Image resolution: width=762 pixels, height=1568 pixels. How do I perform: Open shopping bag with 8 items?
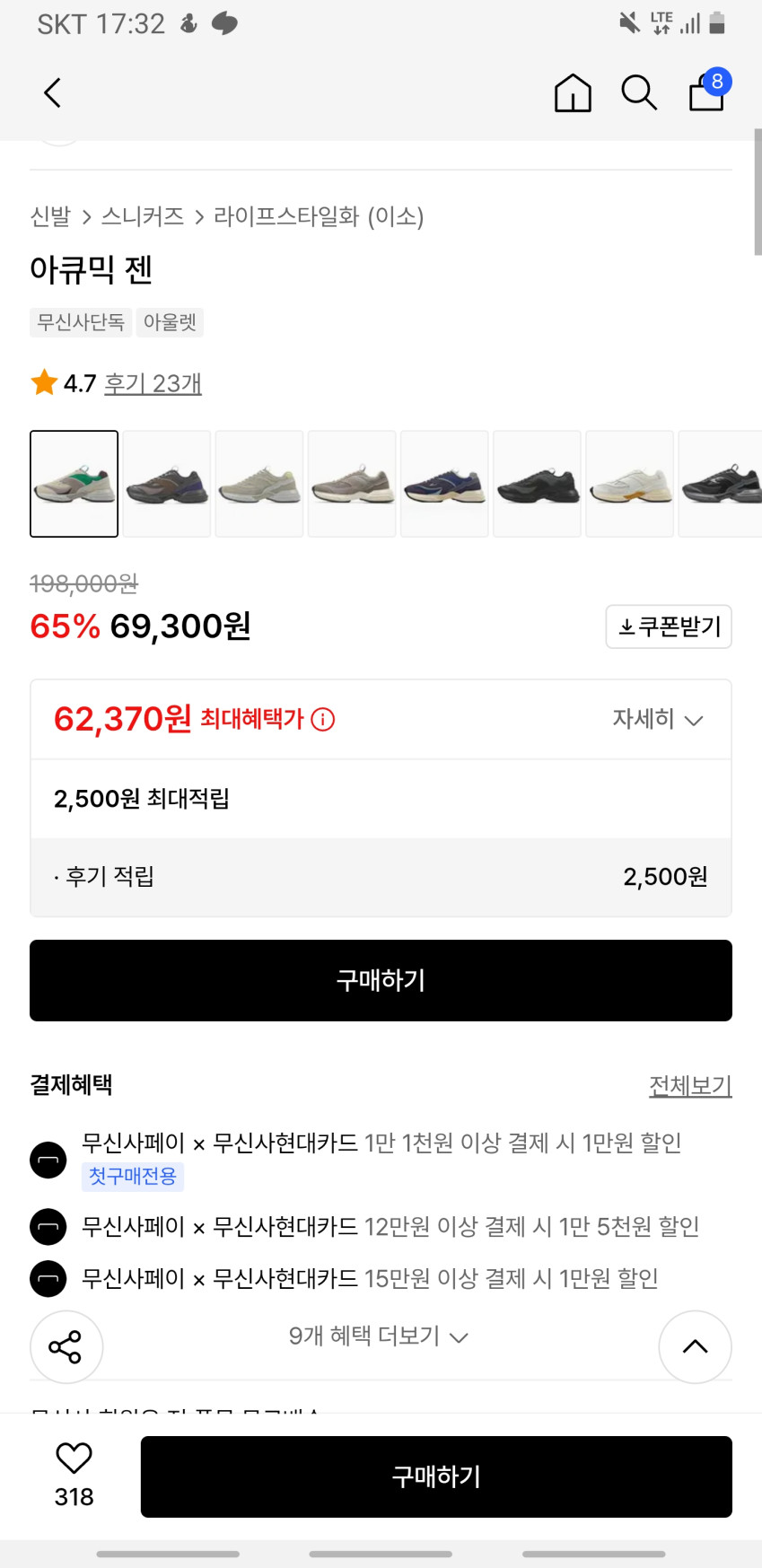(x=707, y=92)
